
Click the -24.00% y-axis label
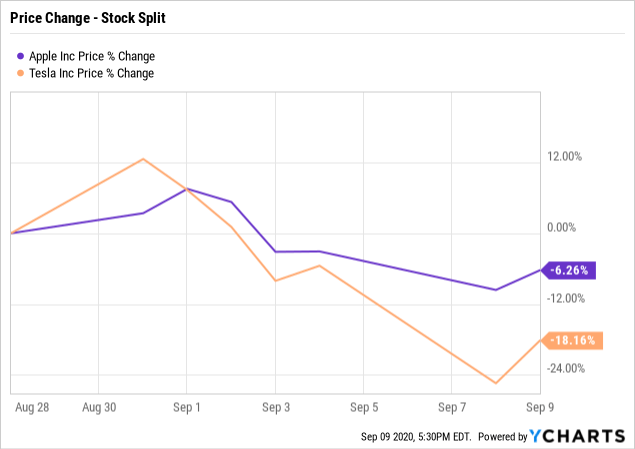(x=569, y=368)
